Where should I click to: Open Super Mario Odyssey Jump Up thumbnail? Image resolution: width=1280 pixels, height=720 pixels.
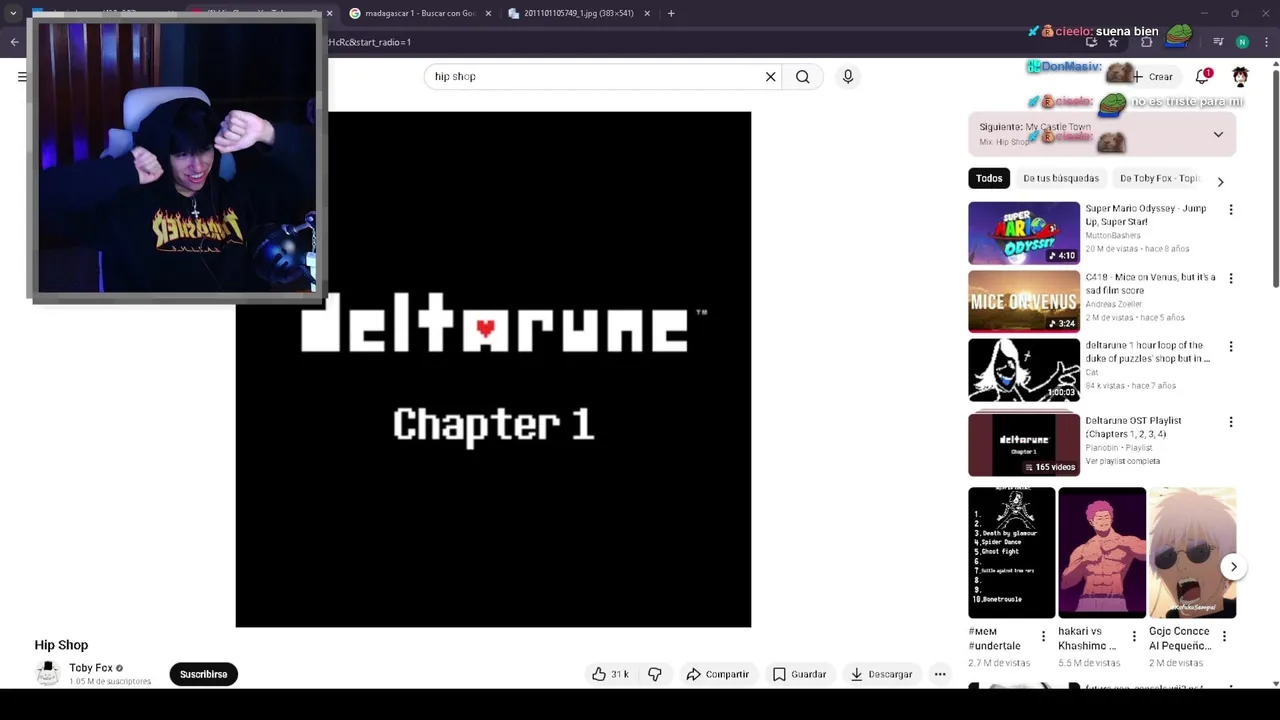click(x=1024, y=233)
